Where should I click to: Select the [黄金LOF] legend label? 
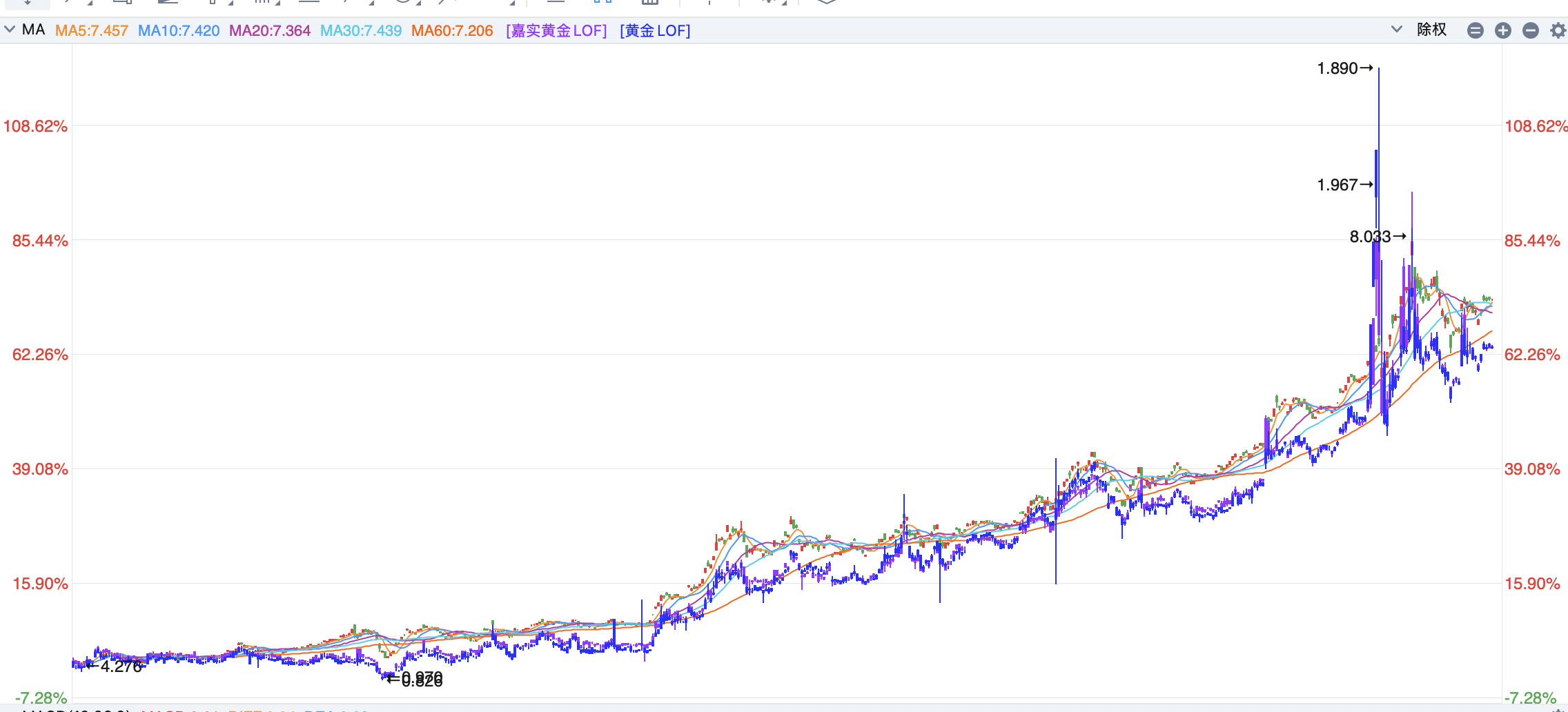655,30
